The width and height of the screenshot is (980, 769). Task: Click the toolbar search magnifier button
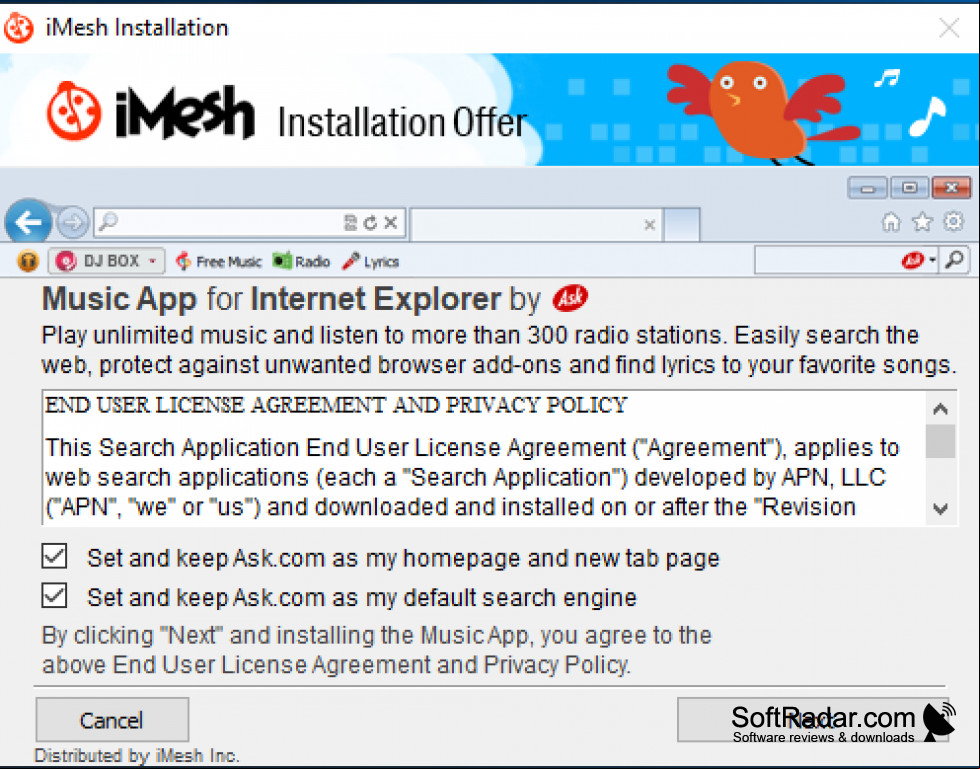954,260
